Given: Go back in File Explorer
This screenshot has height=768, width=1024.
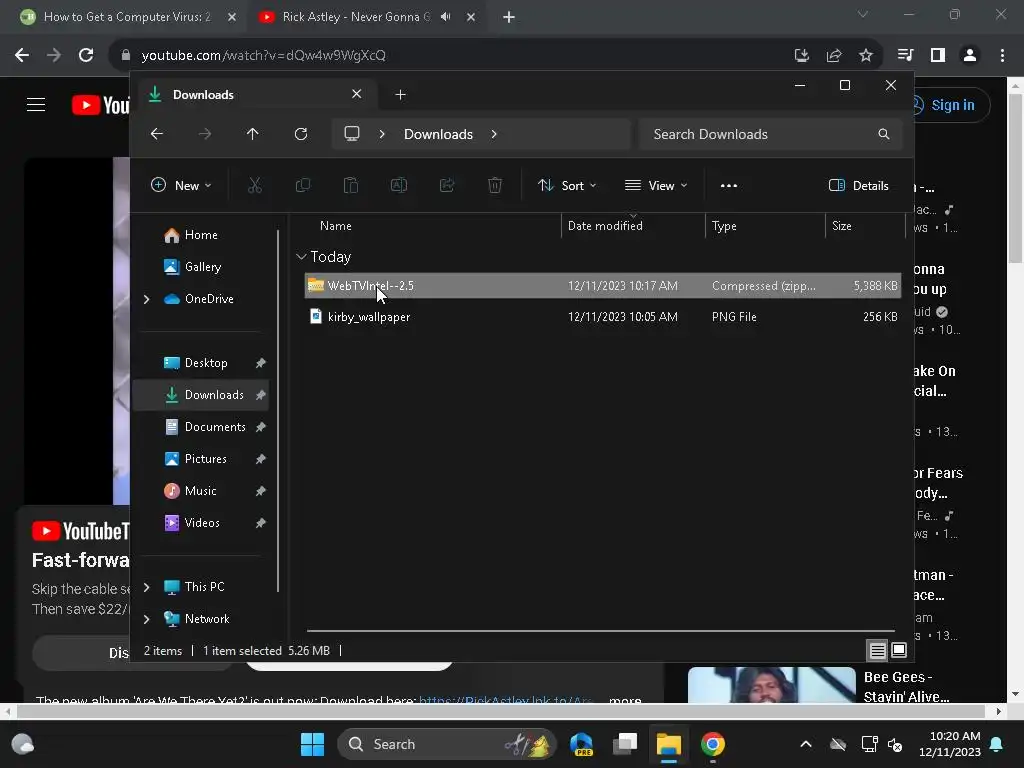Looking at the screenshot, I should pyautogui.click(x=157, y=134).
